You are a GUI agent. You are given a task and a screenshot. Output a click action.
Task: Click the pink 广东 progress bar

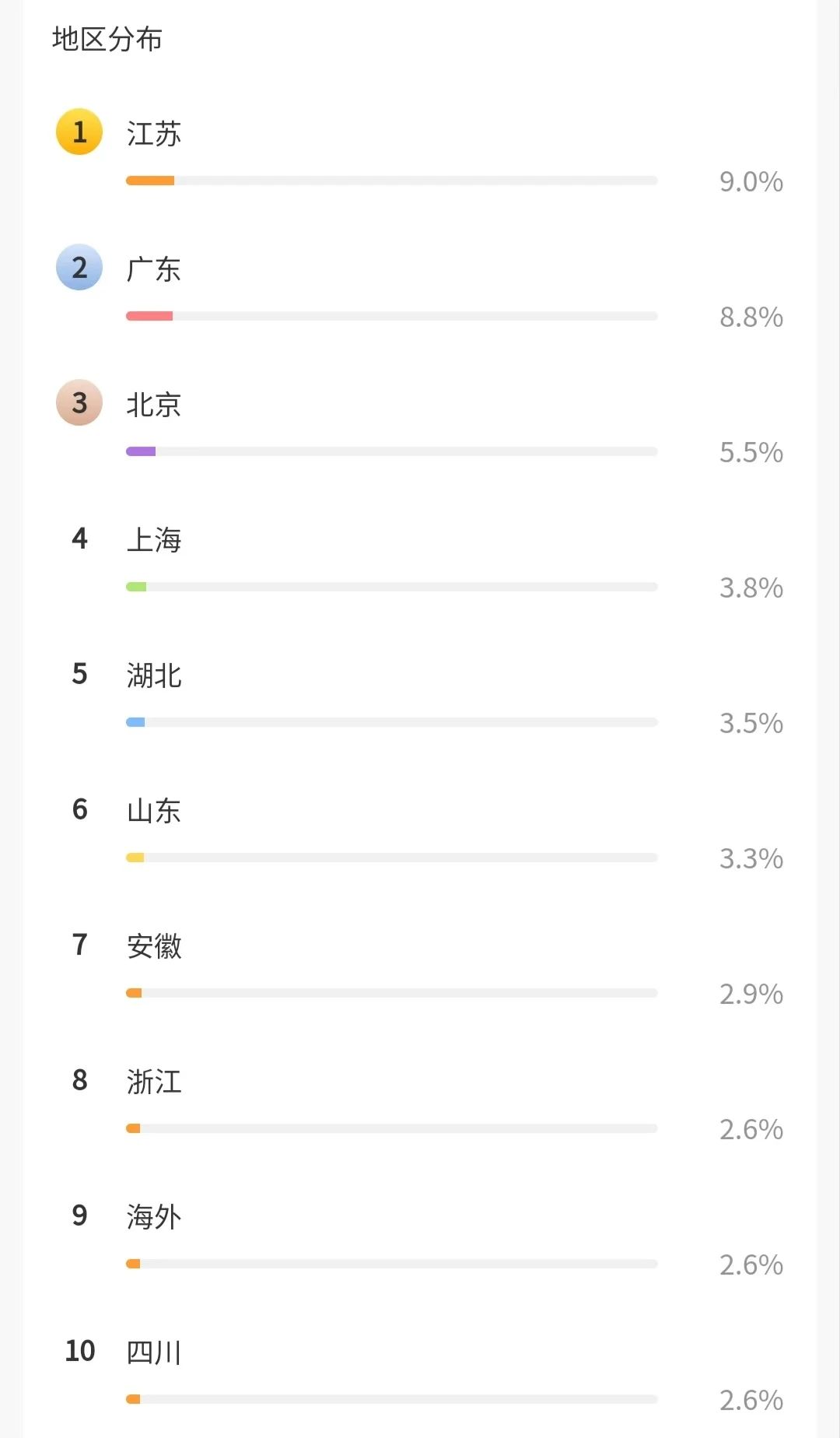pyautogui.click(x=149, y=316)
